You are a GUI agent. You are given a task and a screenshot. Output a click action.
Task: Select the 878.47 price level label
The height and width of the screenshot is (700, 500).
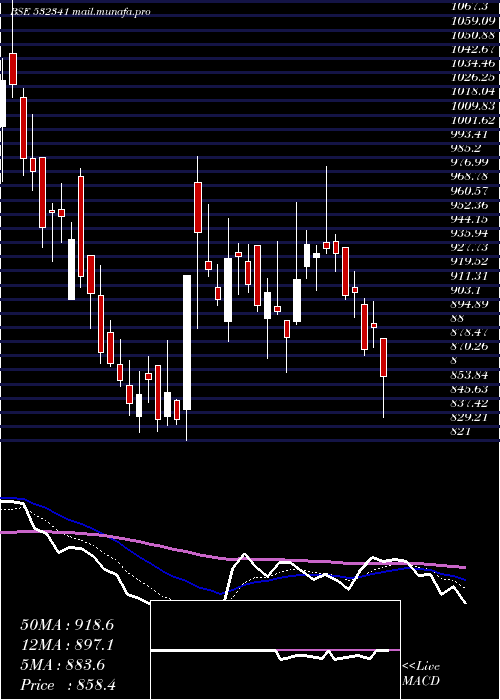[x=472, y=333]
